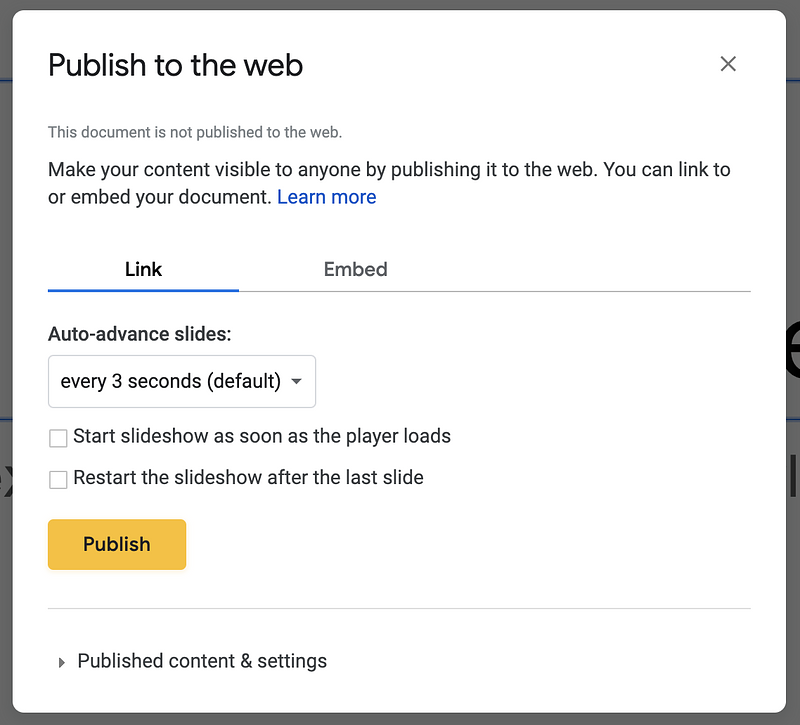
Task: Close the Publish to the web dialog
Action: tap(728, 64)
